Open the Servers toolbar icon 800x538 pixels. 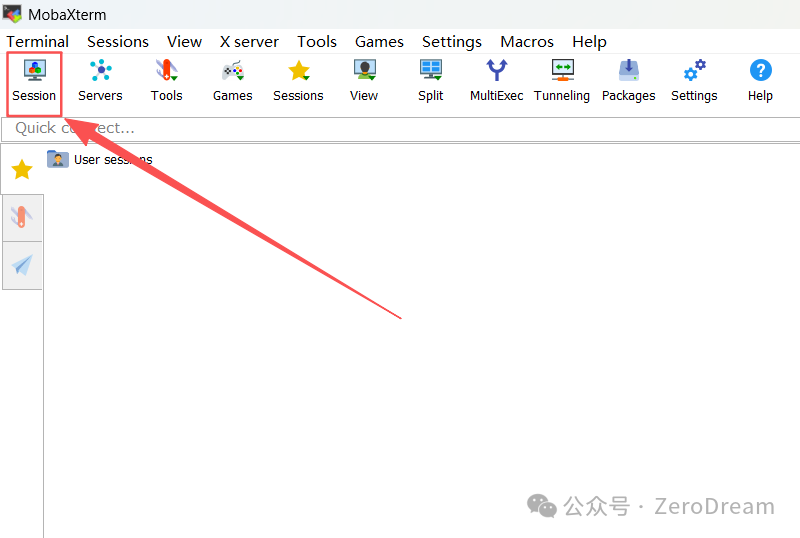click(101, 82)
